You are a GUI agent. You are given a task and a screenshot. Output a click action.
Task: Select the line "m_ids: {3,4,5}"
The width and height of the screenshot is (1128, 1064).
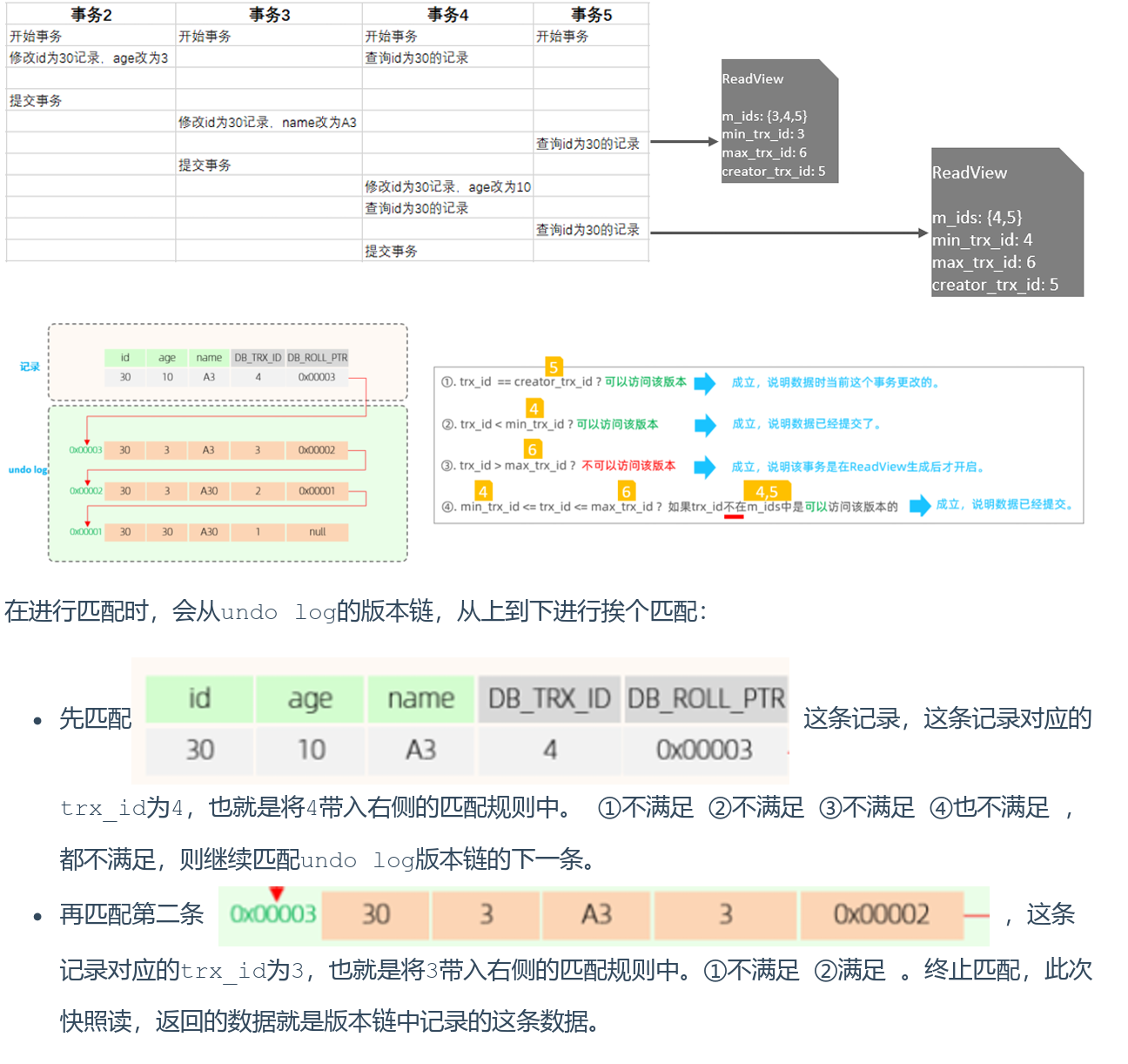[x=764, y=116]
